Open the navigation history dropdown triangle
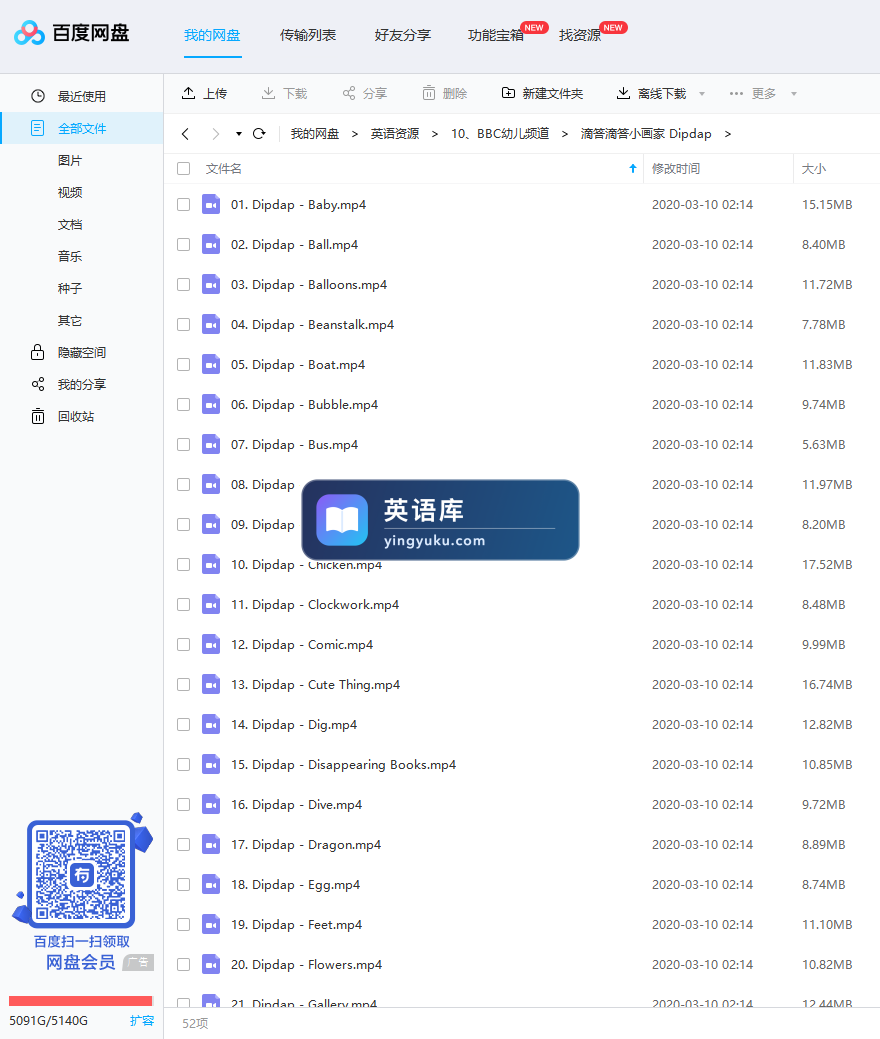 (239, 134)
